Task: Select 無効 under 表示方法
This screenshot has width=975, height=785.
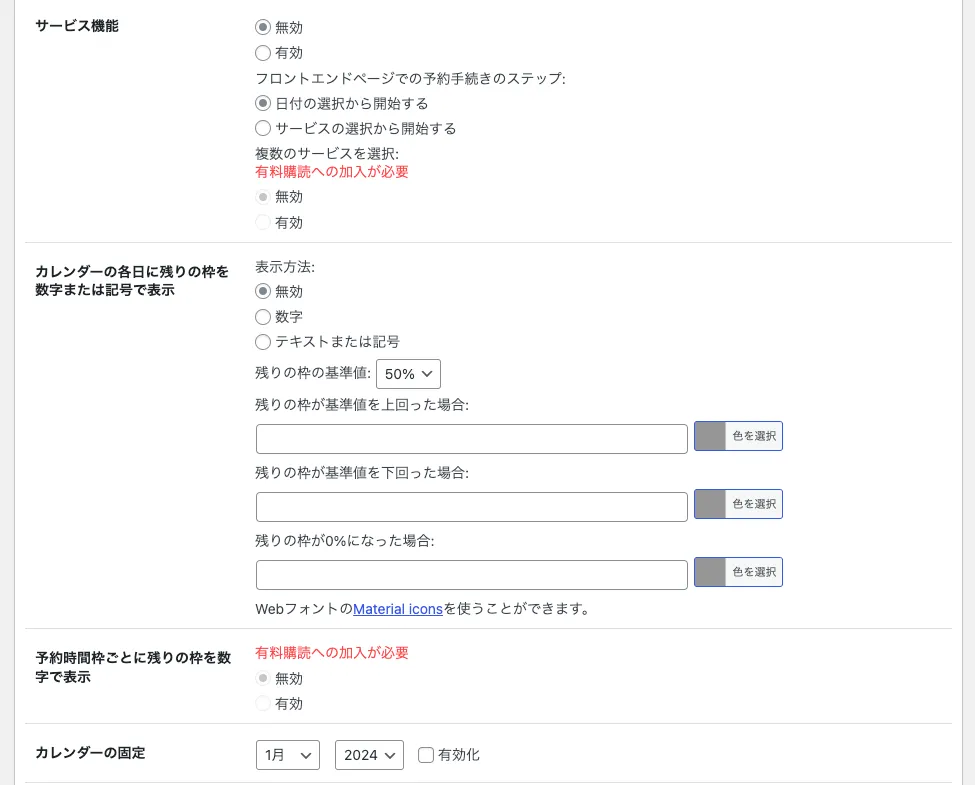Action: pos(263,291)
